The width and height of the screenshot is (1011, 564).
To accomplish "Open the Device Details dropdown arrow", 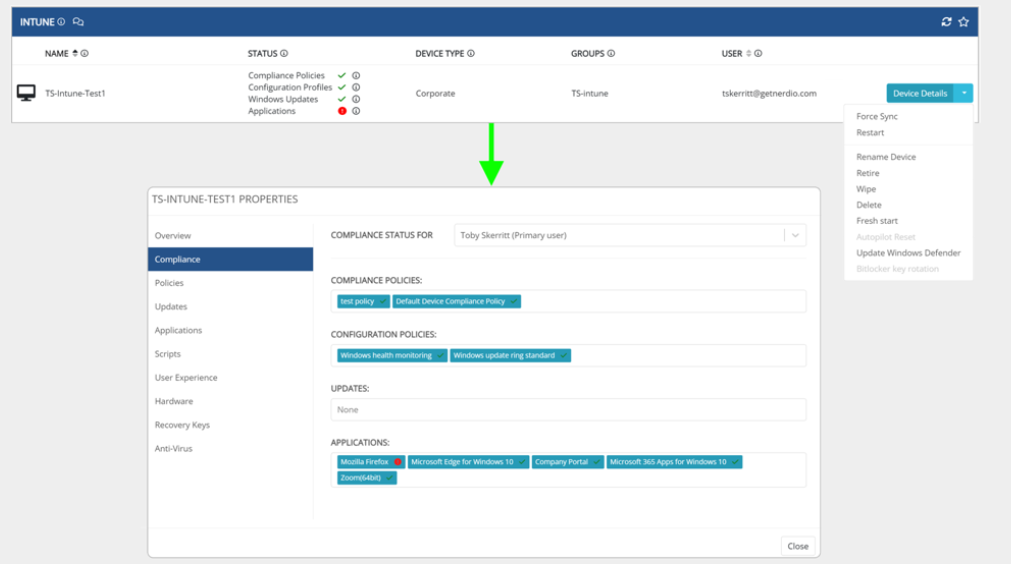I will [x=963, y=93].
